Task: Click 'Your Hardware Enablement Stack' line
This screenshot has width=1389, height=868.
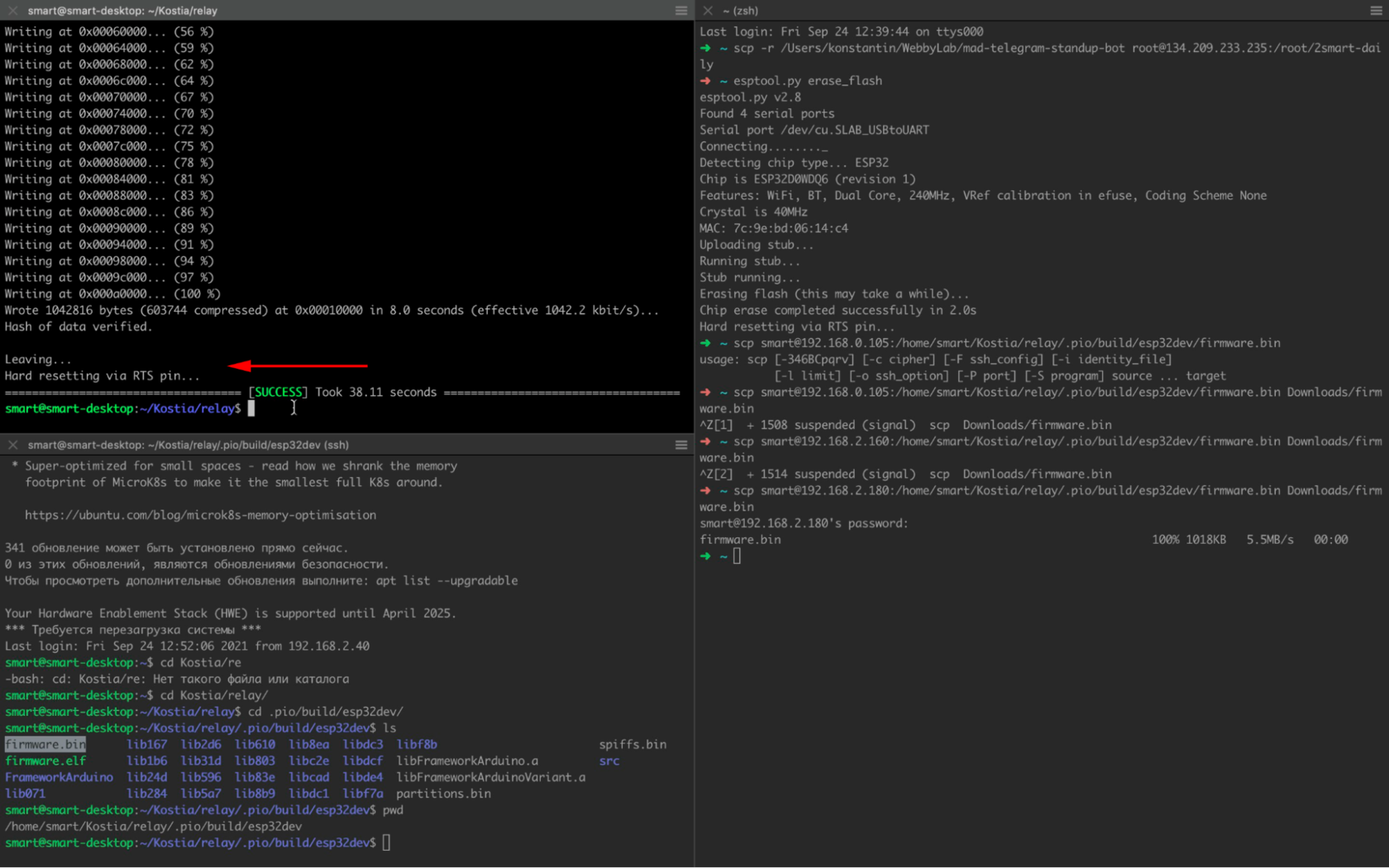Action: (x=231, y=613)
